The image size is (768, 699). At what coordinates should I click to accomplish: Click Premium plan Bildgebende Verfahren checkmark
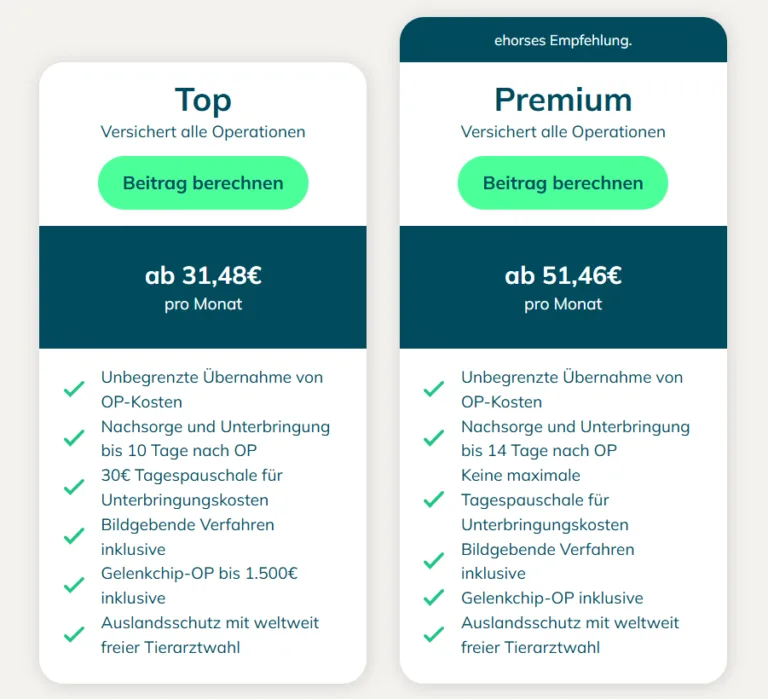tap(434, 561)
